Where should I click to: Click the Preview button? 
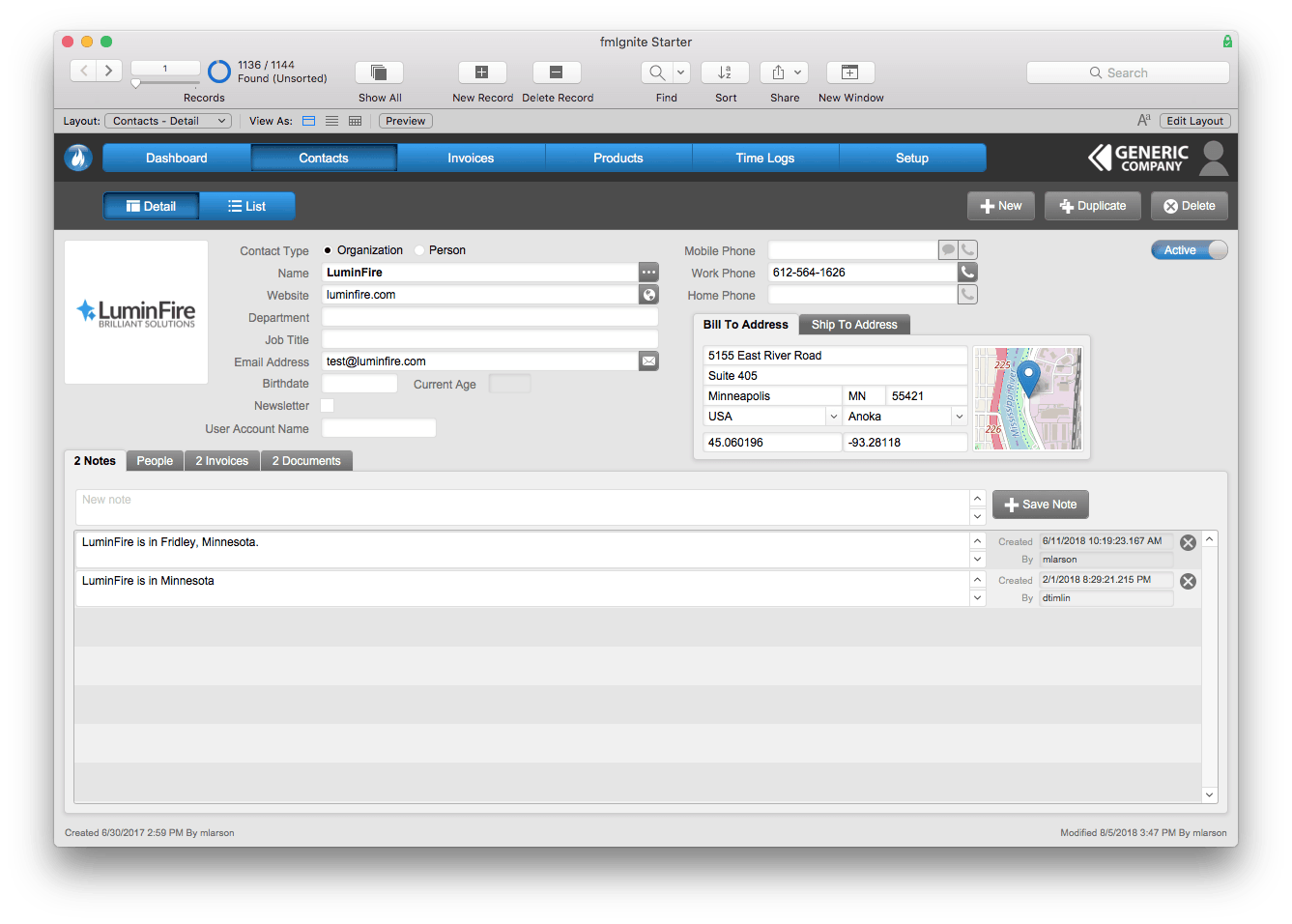406,121
